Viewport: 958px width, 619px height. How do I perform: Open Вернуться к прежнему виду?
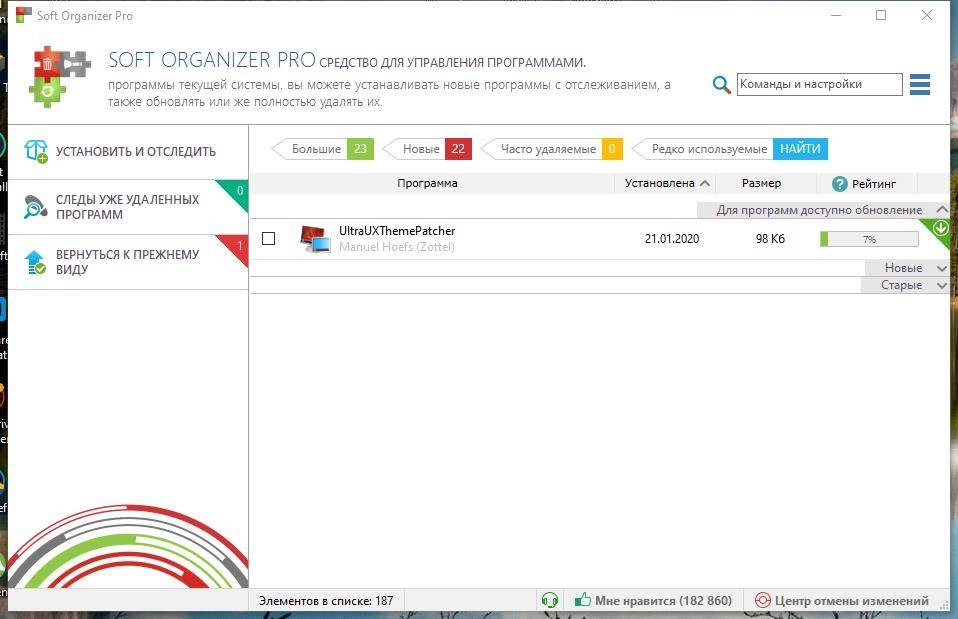click(x=128, y=262)
